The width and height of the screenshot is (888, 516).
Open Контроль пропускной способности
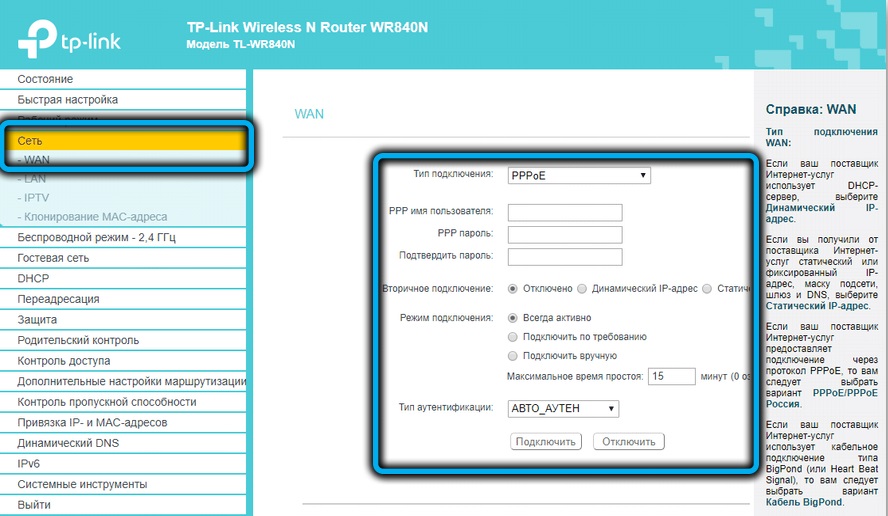[123, 402]
